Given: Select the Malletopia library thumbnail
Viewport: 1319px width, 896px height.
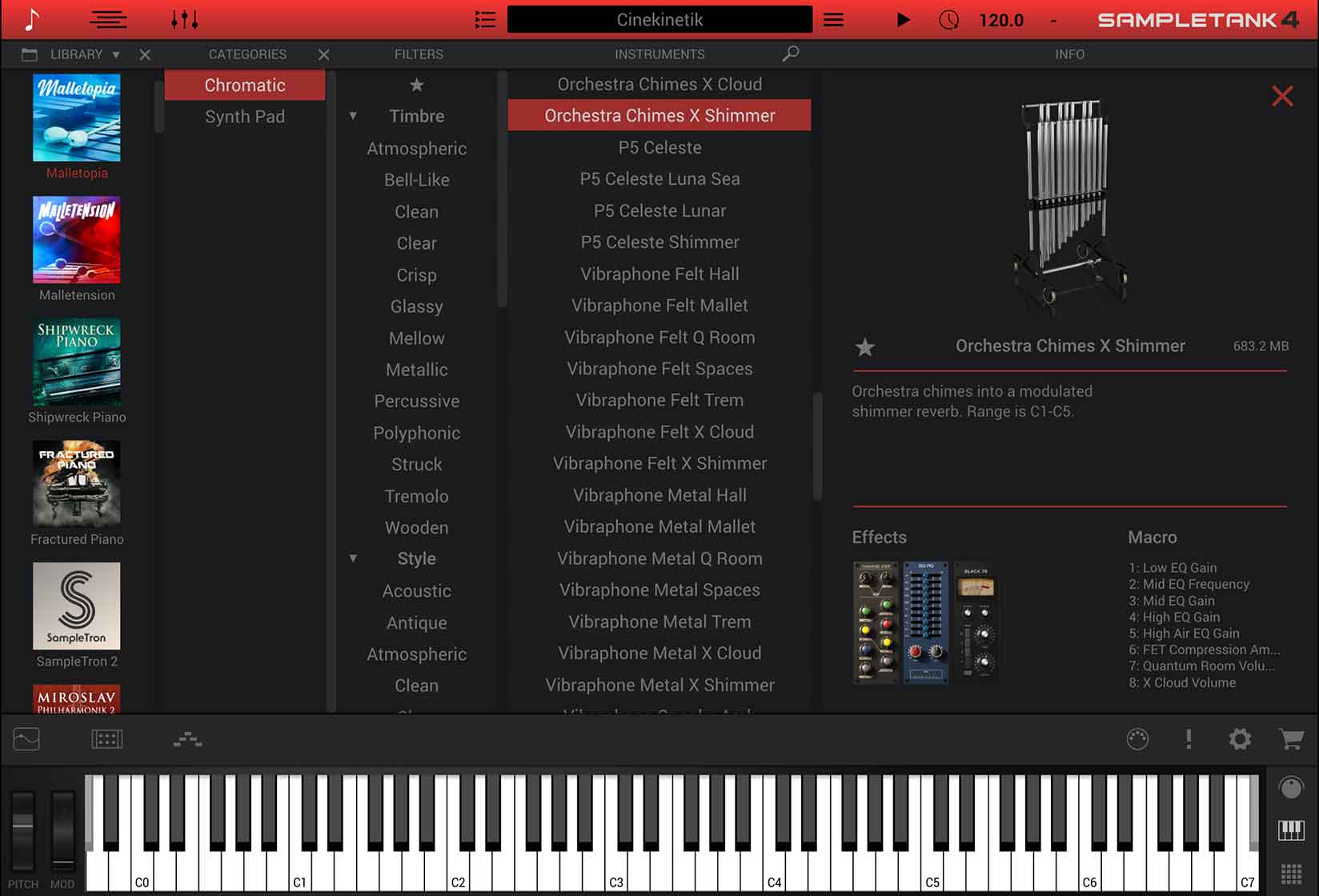Looking at the screenshot, I should [x=77, y=118].
